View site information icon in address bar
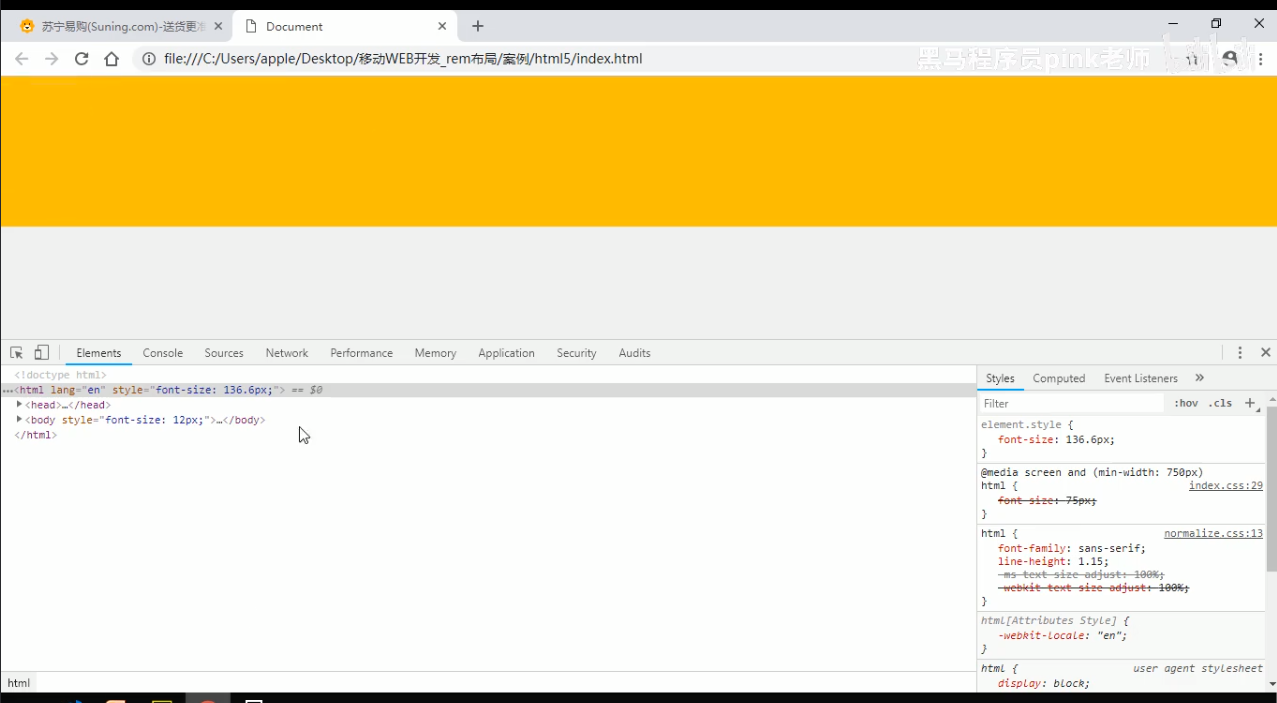This screenshot has width=1277, height=703. click(x=149, y=59)
